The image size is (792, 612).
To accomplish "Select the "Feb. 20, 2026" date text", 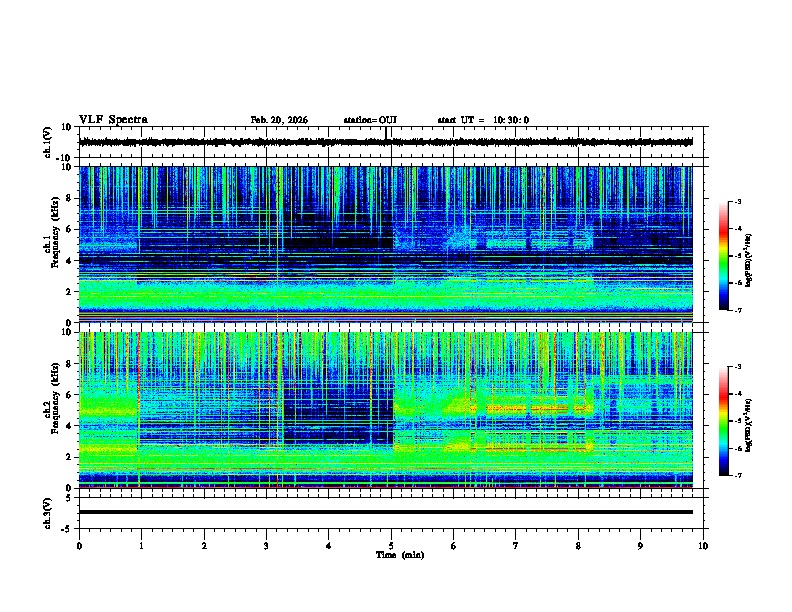I will 279,120.
